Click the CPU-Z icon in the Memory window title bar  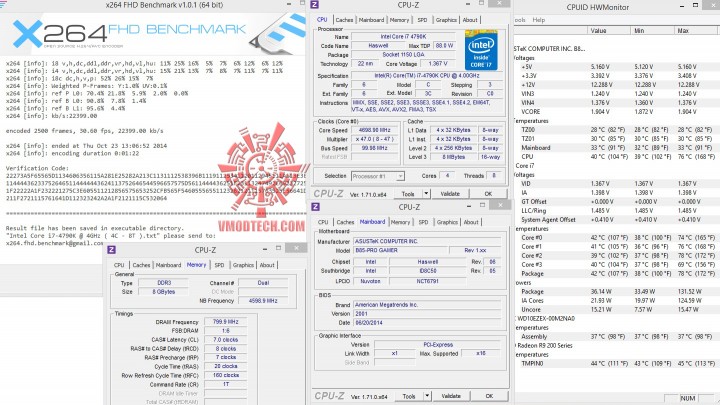111,250
